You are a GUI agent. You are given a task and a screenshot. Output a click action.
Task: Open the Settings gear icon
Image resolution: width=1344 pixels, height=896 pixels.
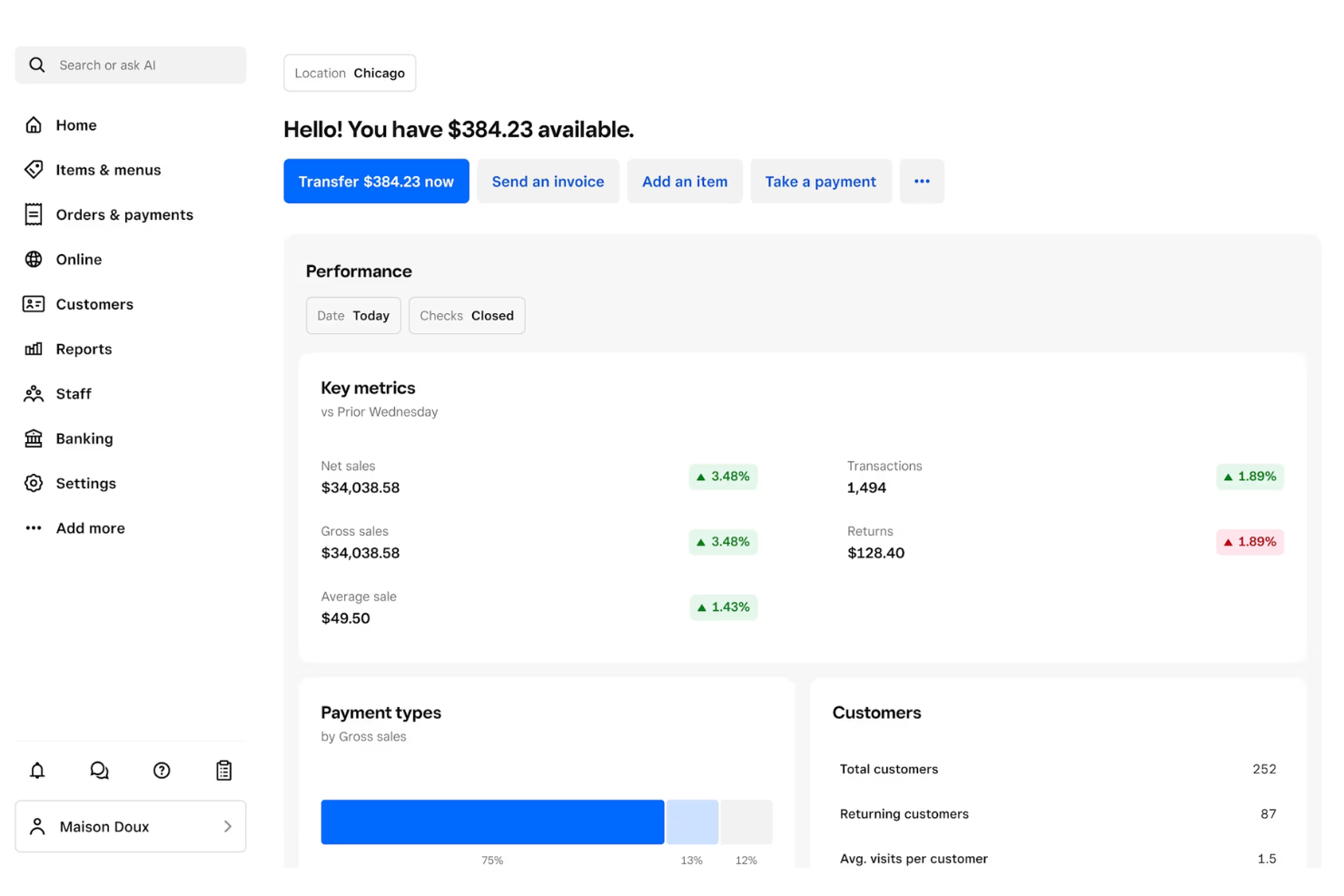(34, 483)
